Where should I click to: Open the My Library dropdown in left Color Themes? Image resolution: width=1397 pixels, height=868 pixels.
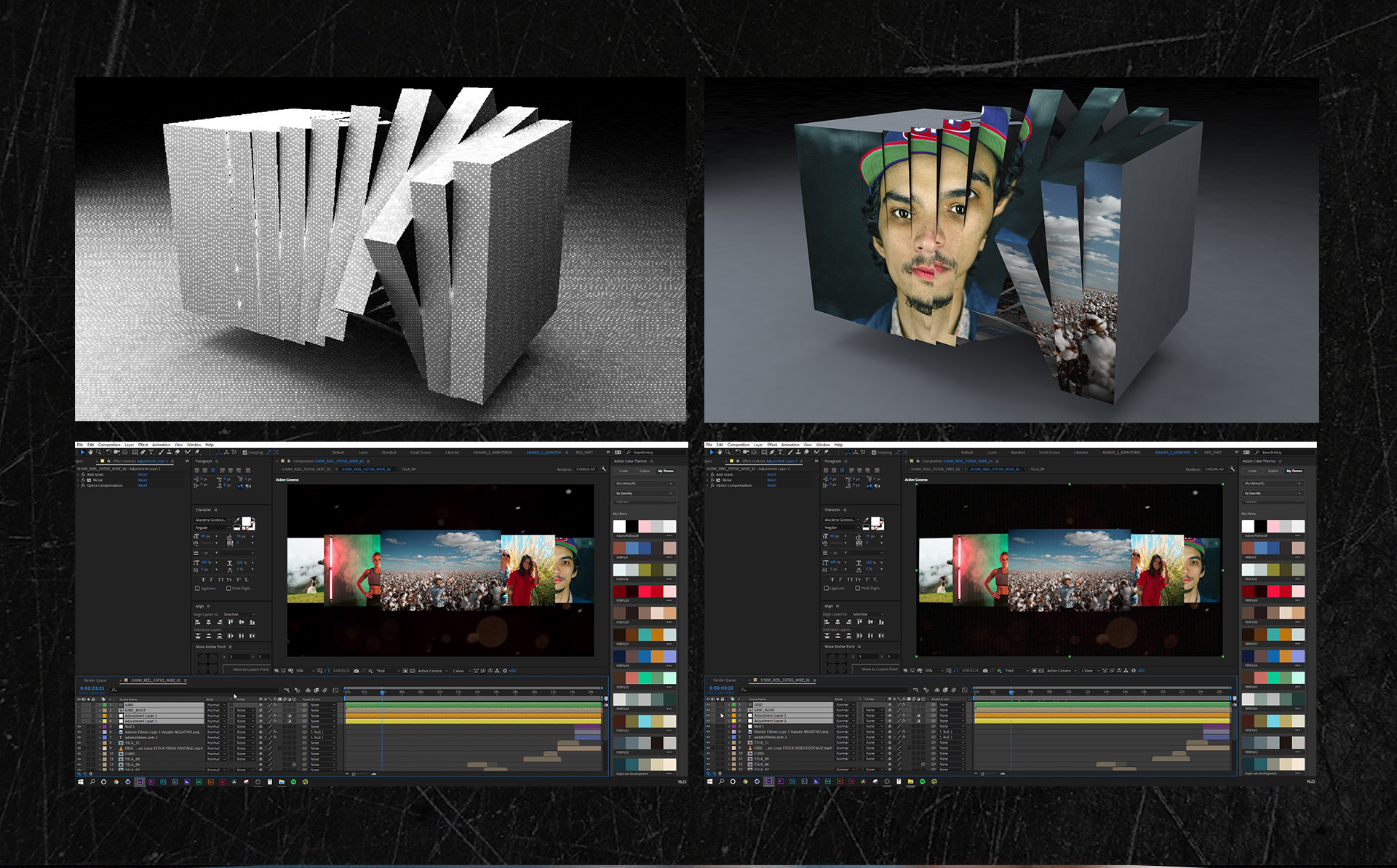(x=645, y=484)
